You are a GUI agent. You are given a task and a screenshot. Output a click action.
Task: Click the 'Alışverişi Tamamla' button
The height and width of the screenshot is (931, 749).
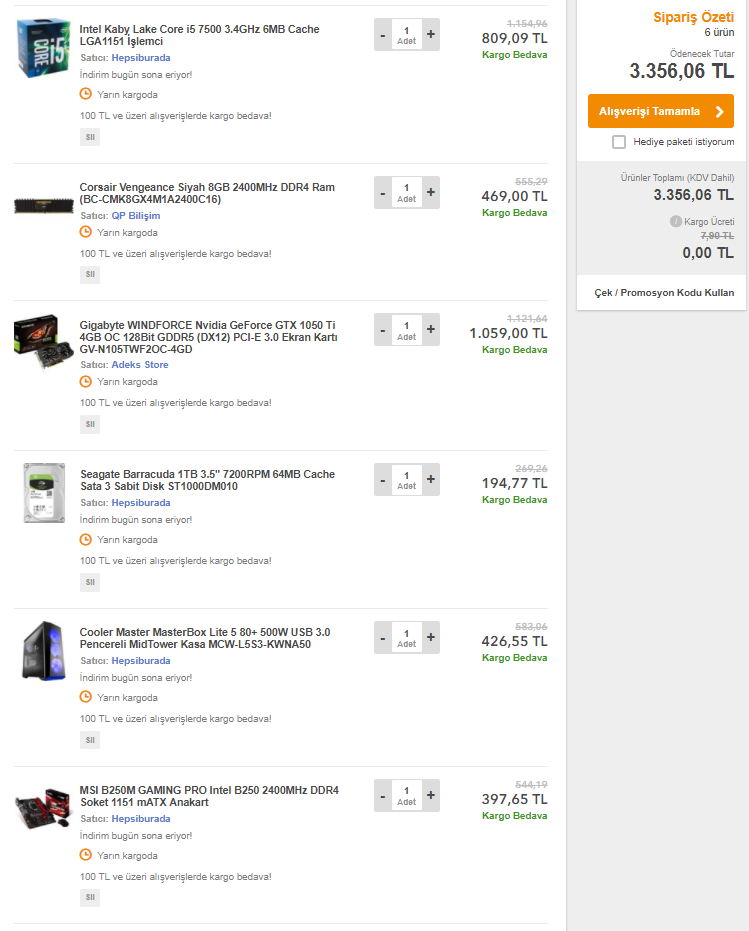[x=660, y=111]
